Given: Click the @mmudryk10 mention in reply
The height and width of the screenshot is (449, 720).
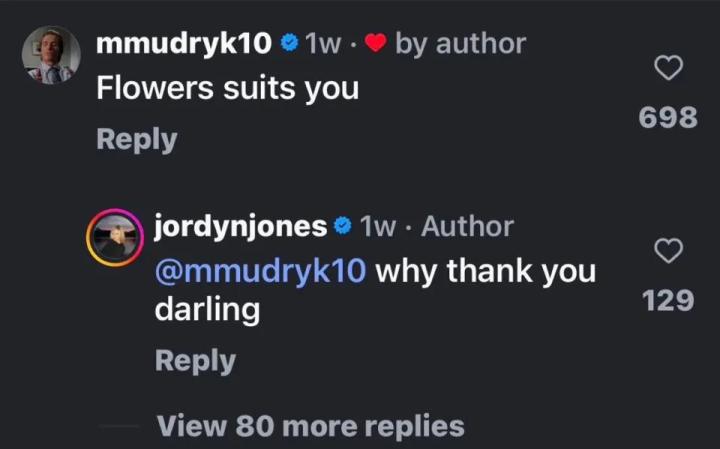Looking at the screenshot, I should (x=260, y=271).
